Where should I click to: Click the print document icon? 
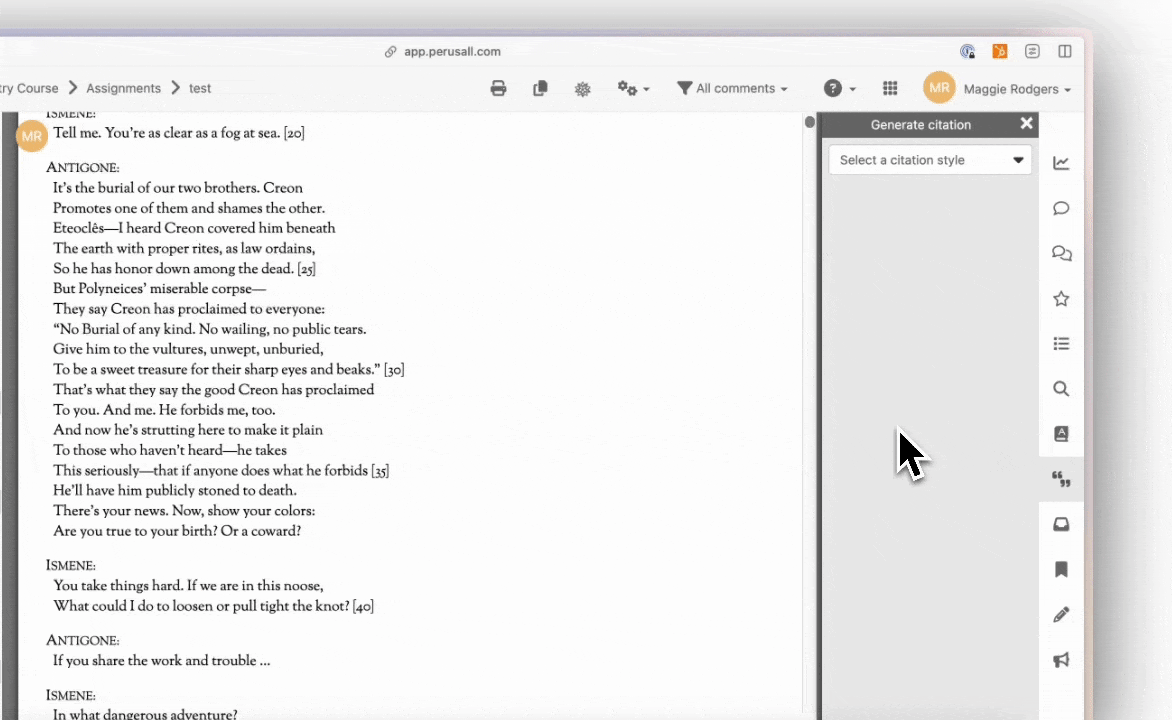498,89
